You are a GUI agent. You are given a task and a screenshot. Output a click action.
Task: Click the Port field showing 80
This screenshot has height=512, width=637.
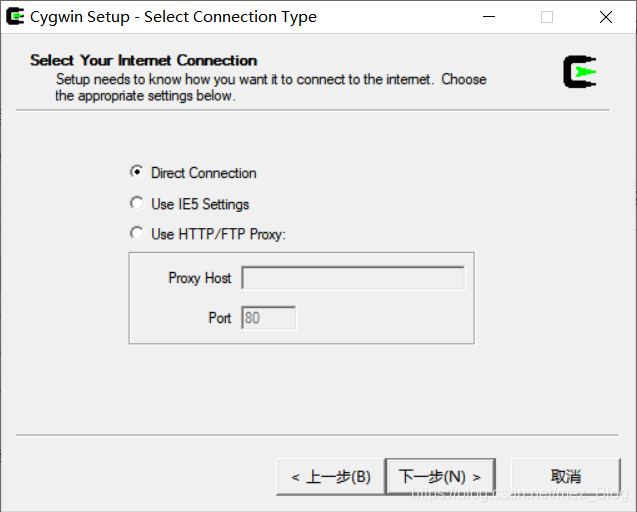click(x=269, y=318)
